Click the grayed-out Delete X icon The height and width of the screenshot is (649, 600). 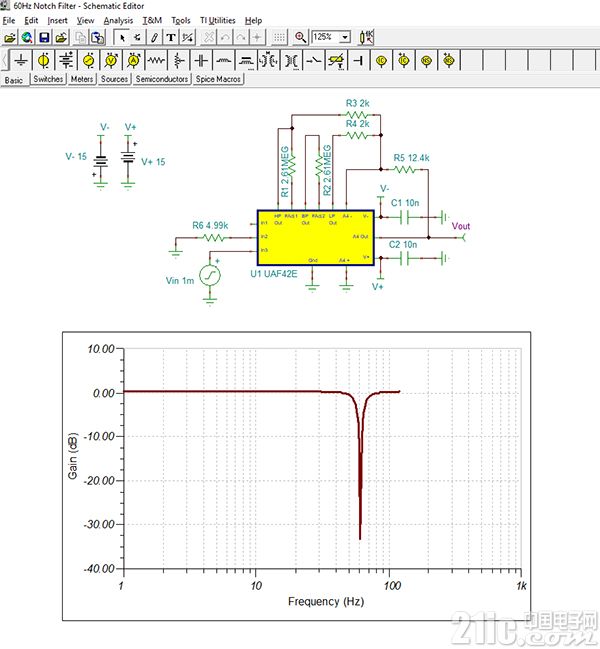pyautogui.click(x=209, y=38)
